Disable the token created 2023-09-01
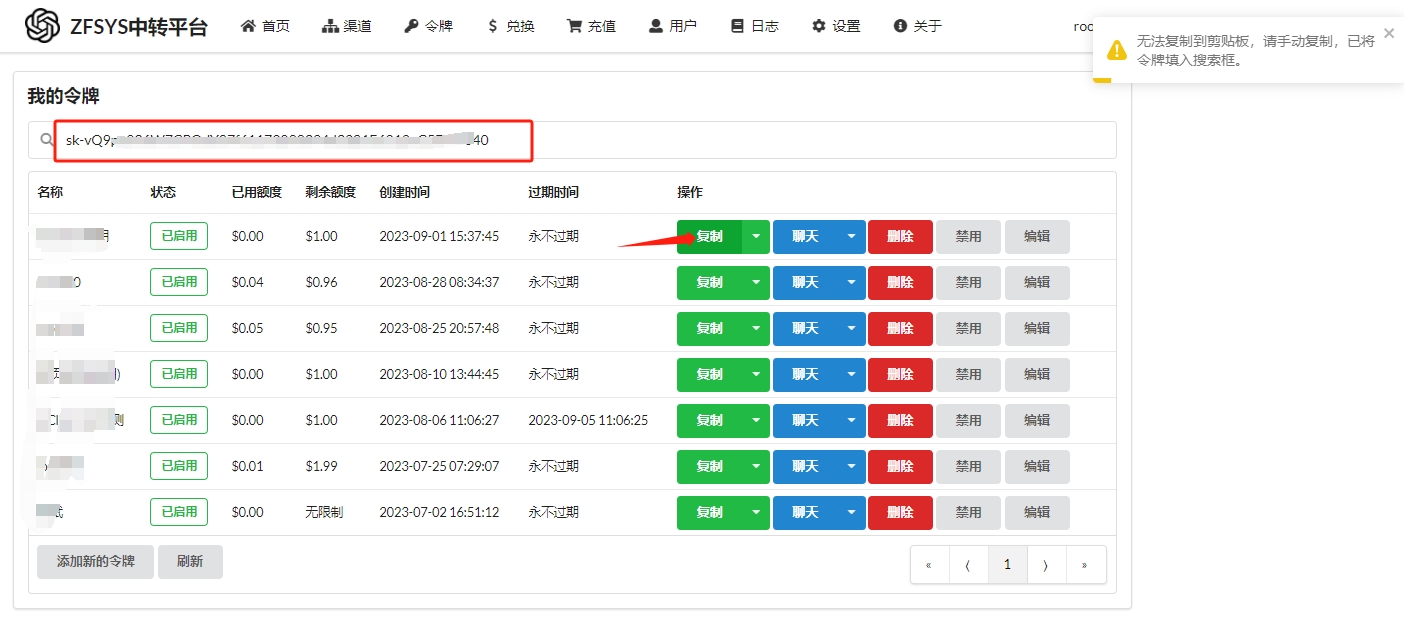The width and height of the screenshot is (1404, 624). point(968,237)
